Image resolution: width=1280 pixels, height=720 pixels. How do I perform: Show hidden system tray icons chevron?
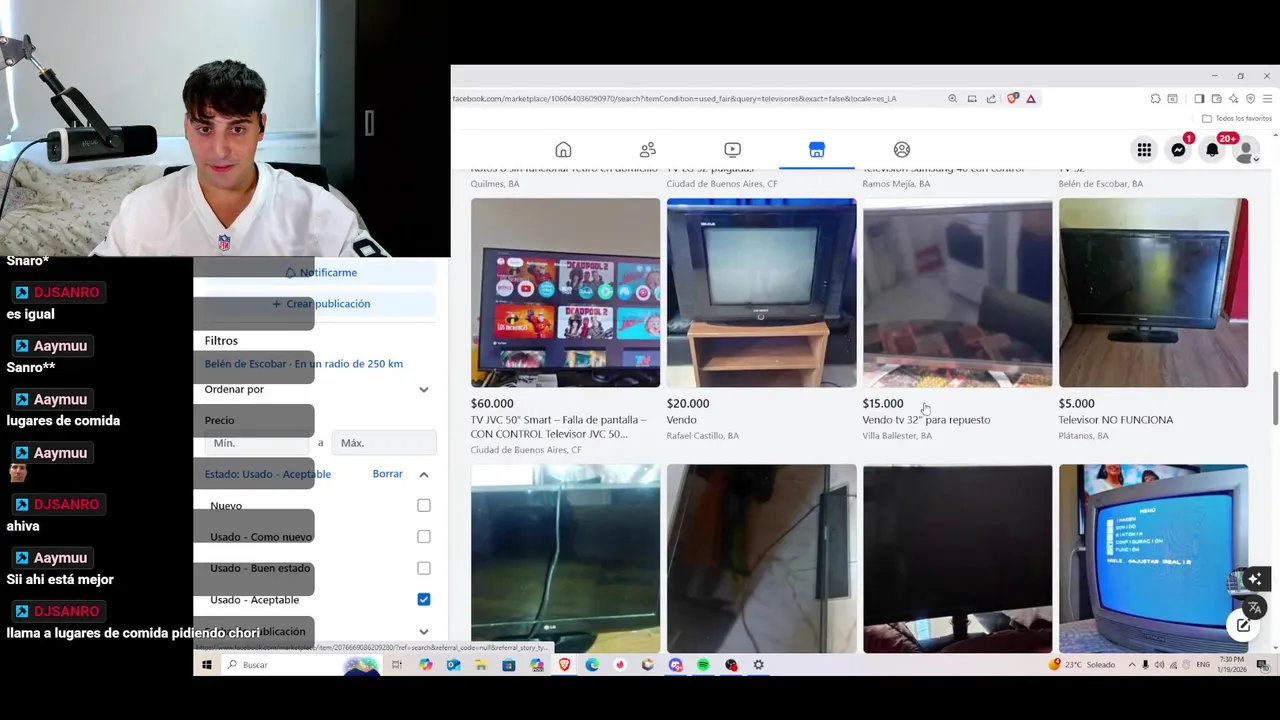click(x=1132, y=665)
